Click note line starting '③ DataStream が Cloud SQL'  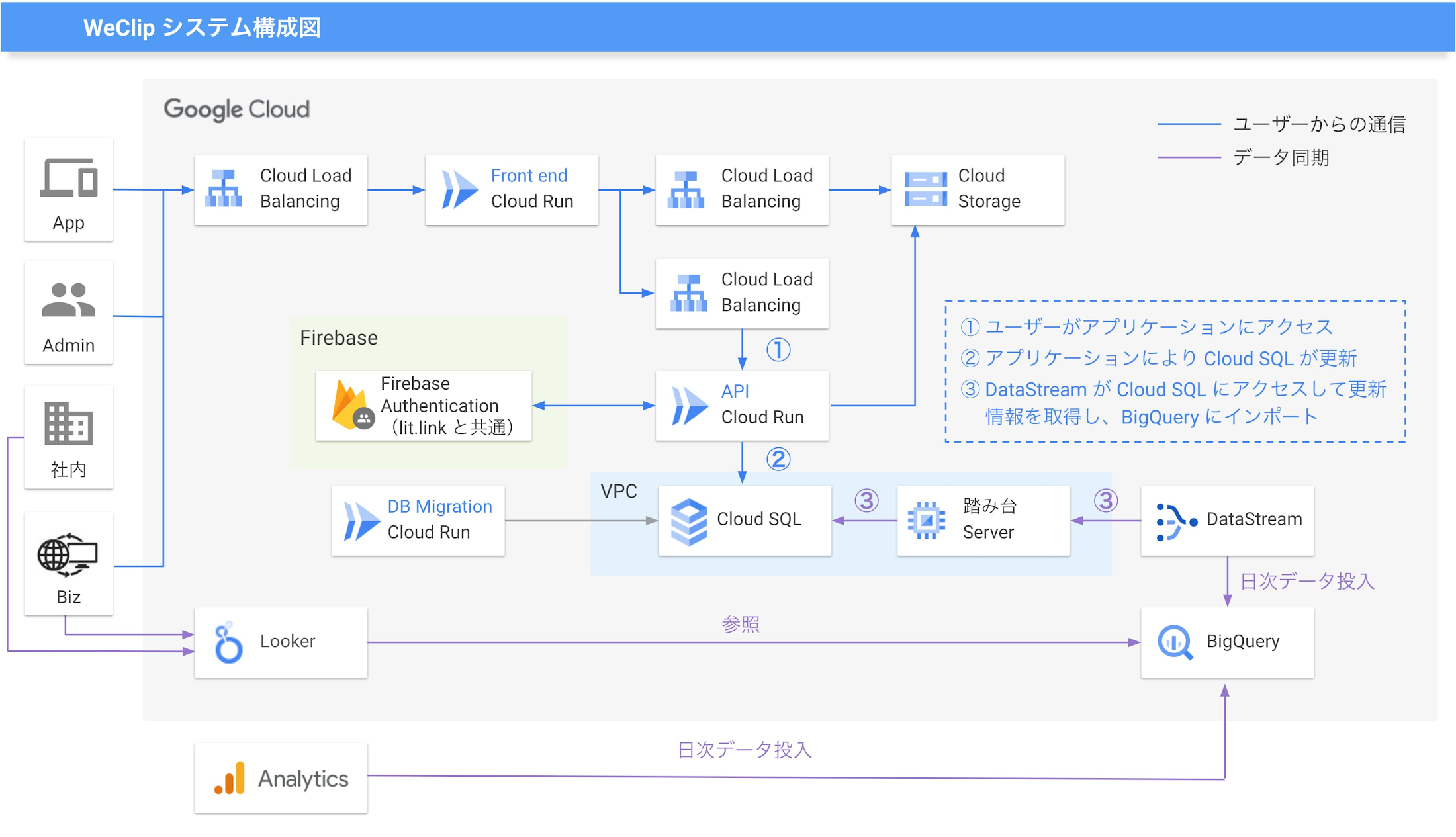click(x=1173, y=389)
